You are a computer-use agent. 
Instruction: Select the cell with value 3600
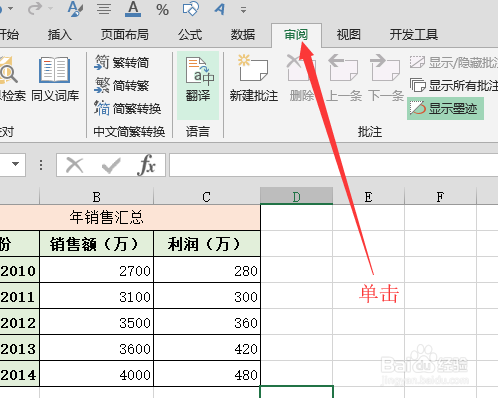(97, 348)
